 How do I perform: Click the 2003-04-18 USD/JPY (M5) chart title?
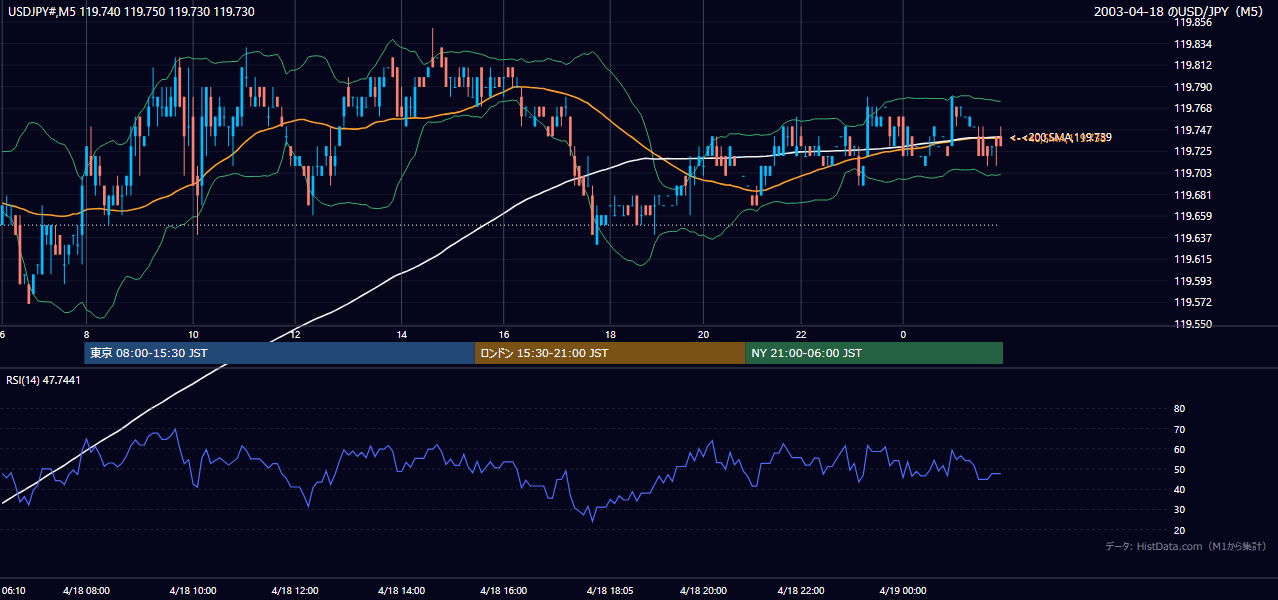[1180, 12]
